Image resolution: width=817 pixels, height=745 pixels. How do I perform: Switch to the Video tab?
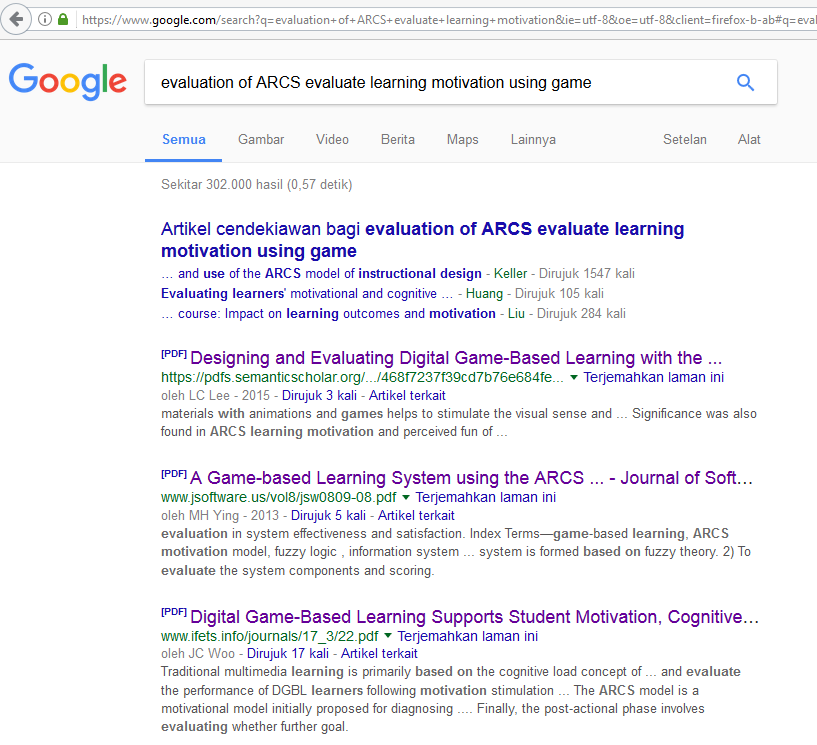[332, 140]
